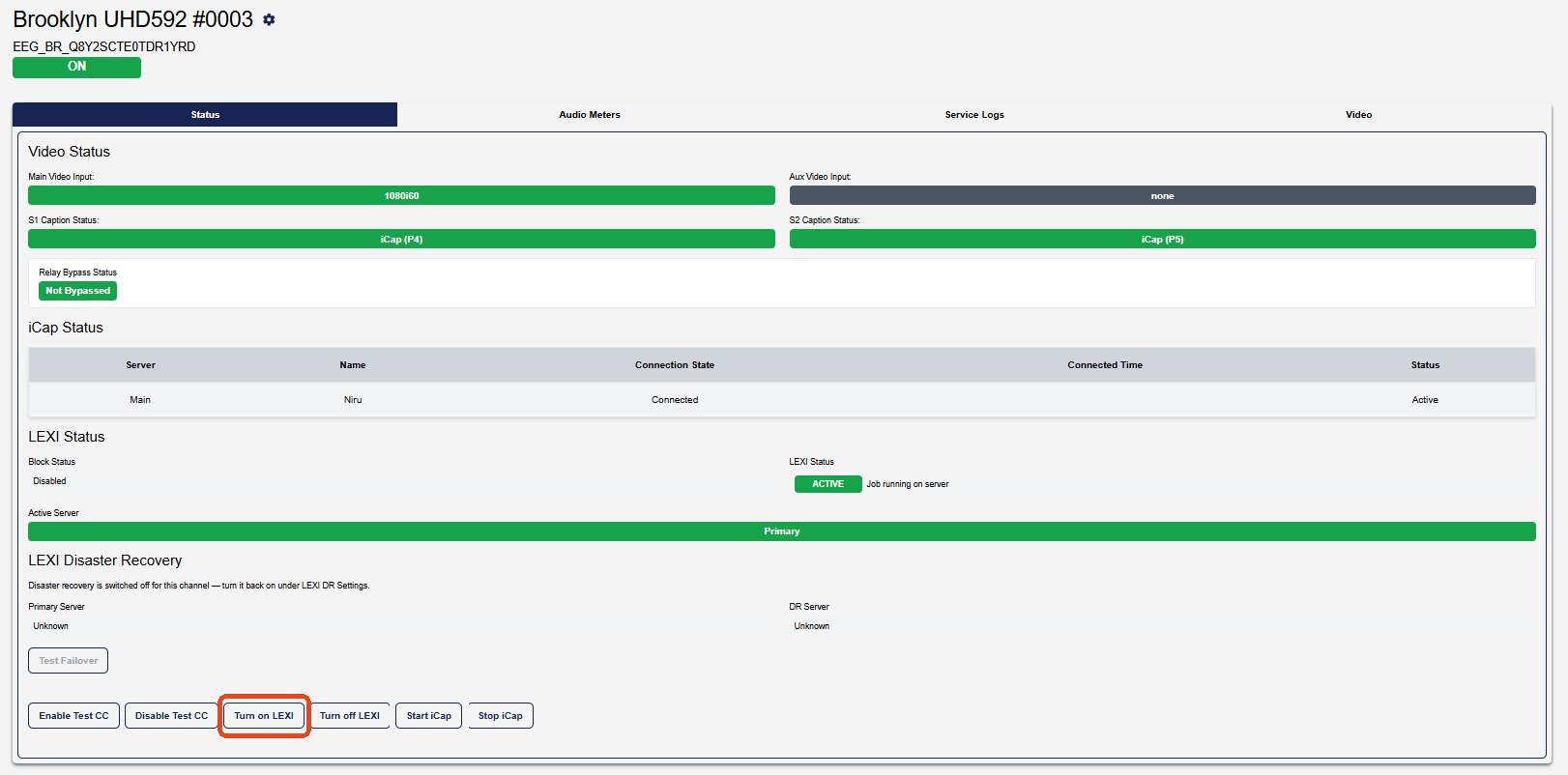Stop iCap connection

coord(501,716)
